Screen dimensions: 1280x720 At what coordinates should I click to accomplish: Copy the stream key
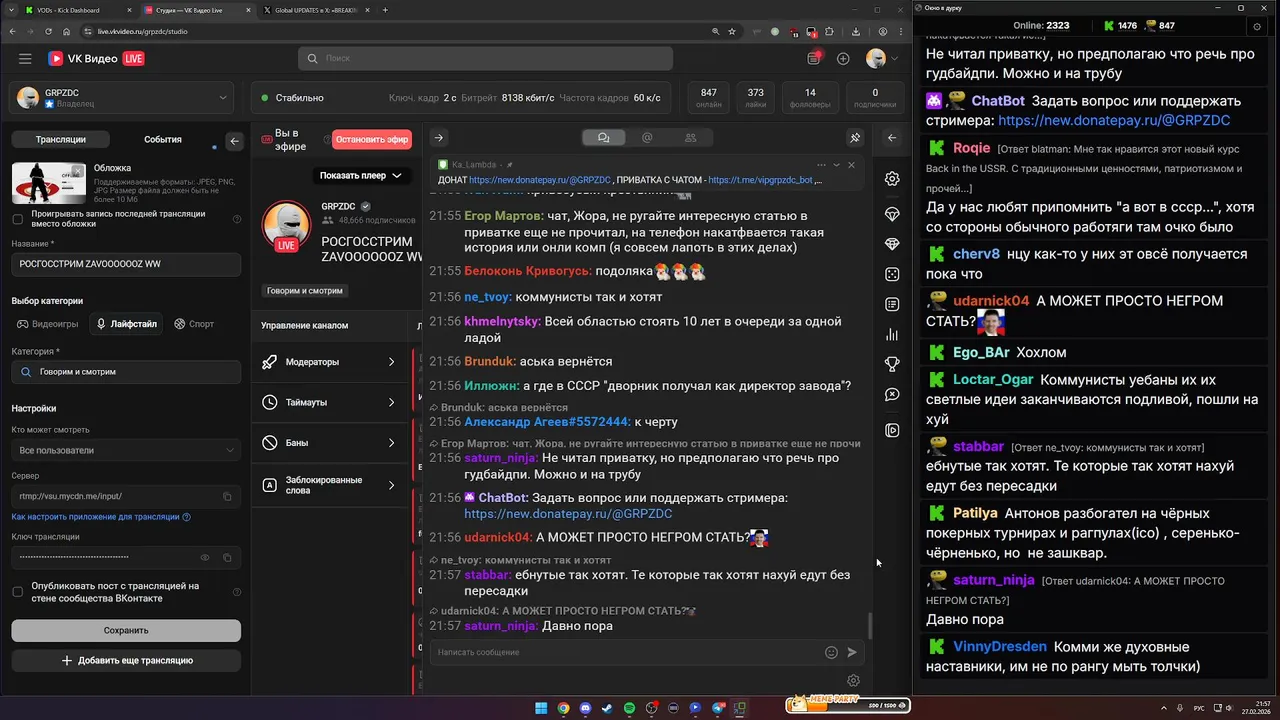227,557
